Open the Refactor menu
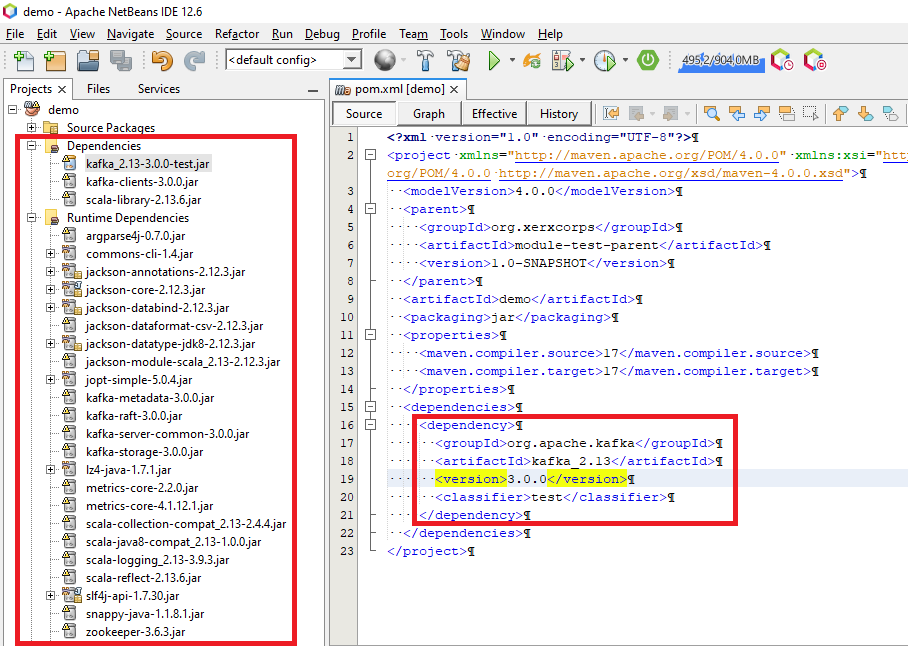This screenshot has width=908, height=646. pos(237,34)
